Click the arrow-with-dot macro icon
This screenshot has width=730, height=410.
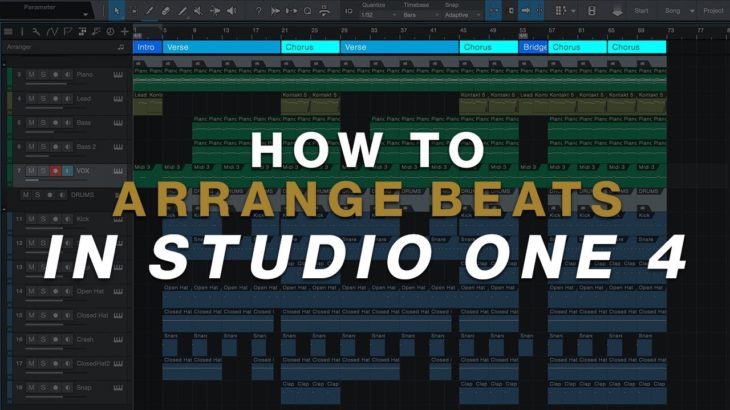tap(291, 10)
